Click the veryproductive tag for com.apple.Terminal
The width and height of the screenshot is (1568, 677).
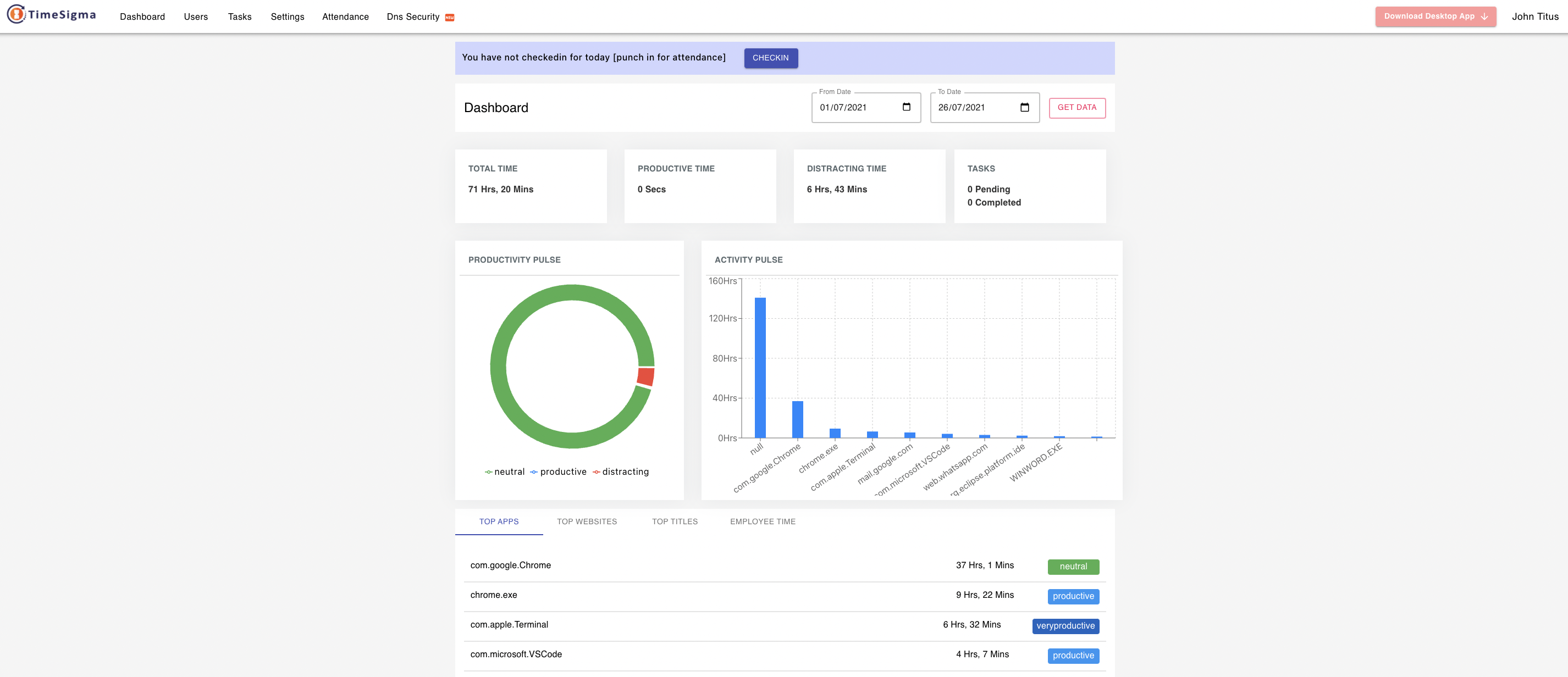[x=1065, y=626]
